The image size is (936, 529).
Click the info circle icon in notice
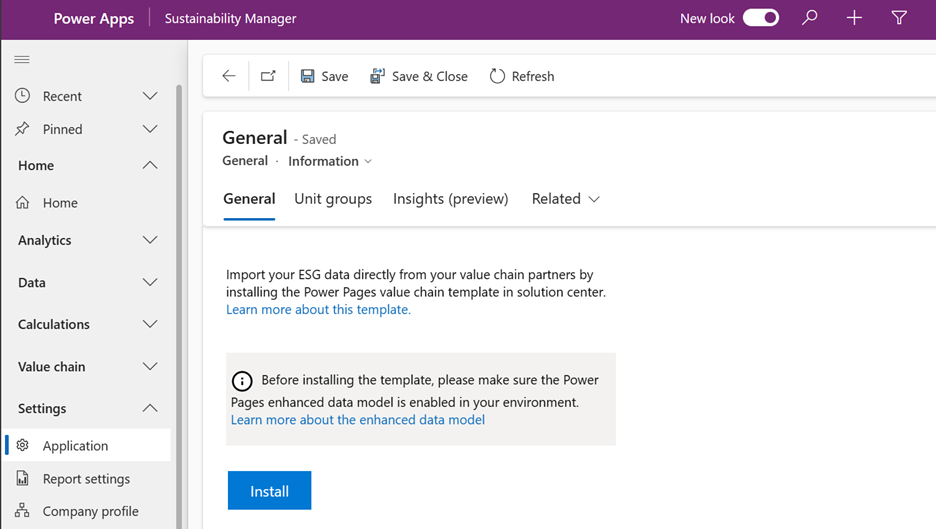pos(242,380)
